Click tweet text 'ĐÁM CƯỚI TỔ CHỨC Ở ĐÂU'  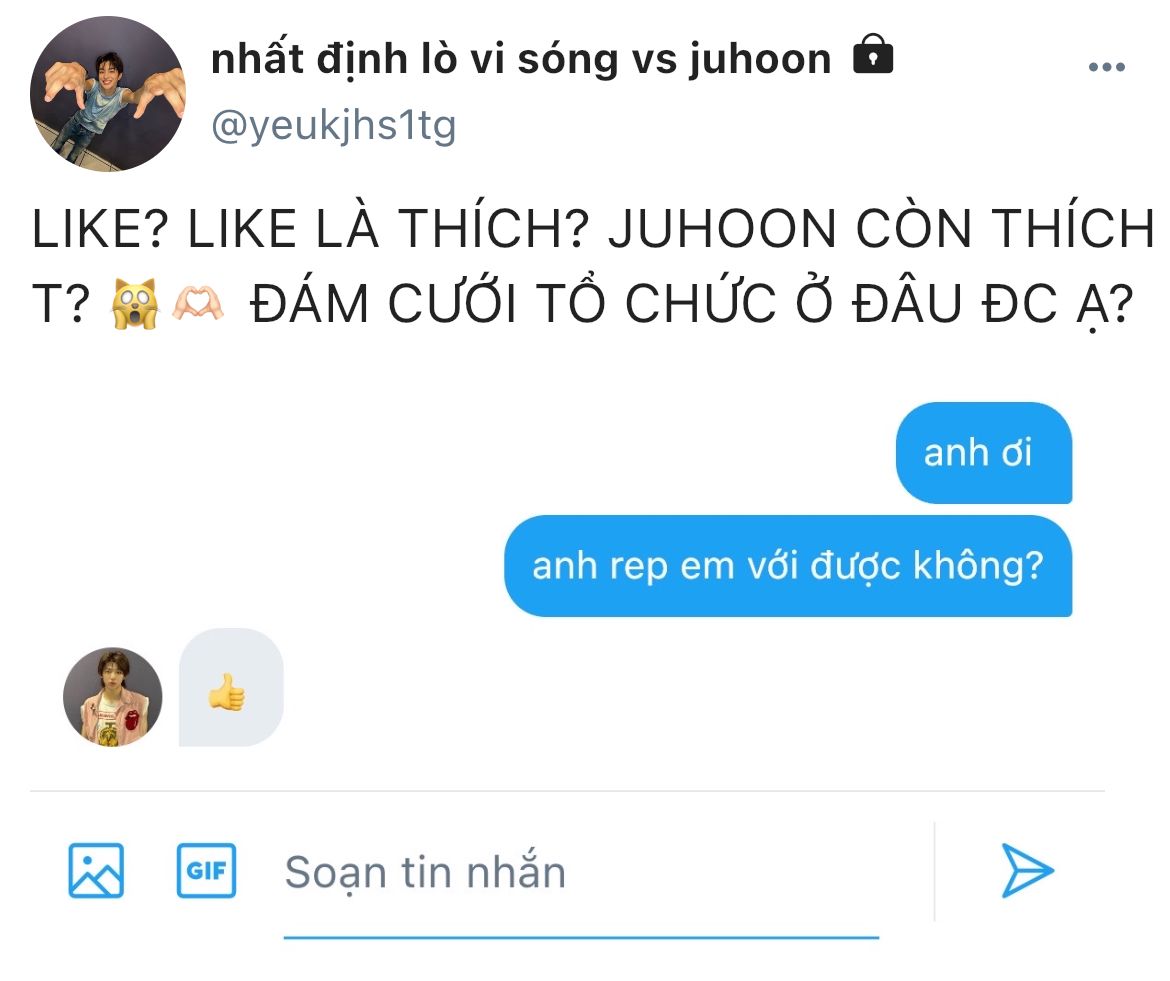click(607, 304)
